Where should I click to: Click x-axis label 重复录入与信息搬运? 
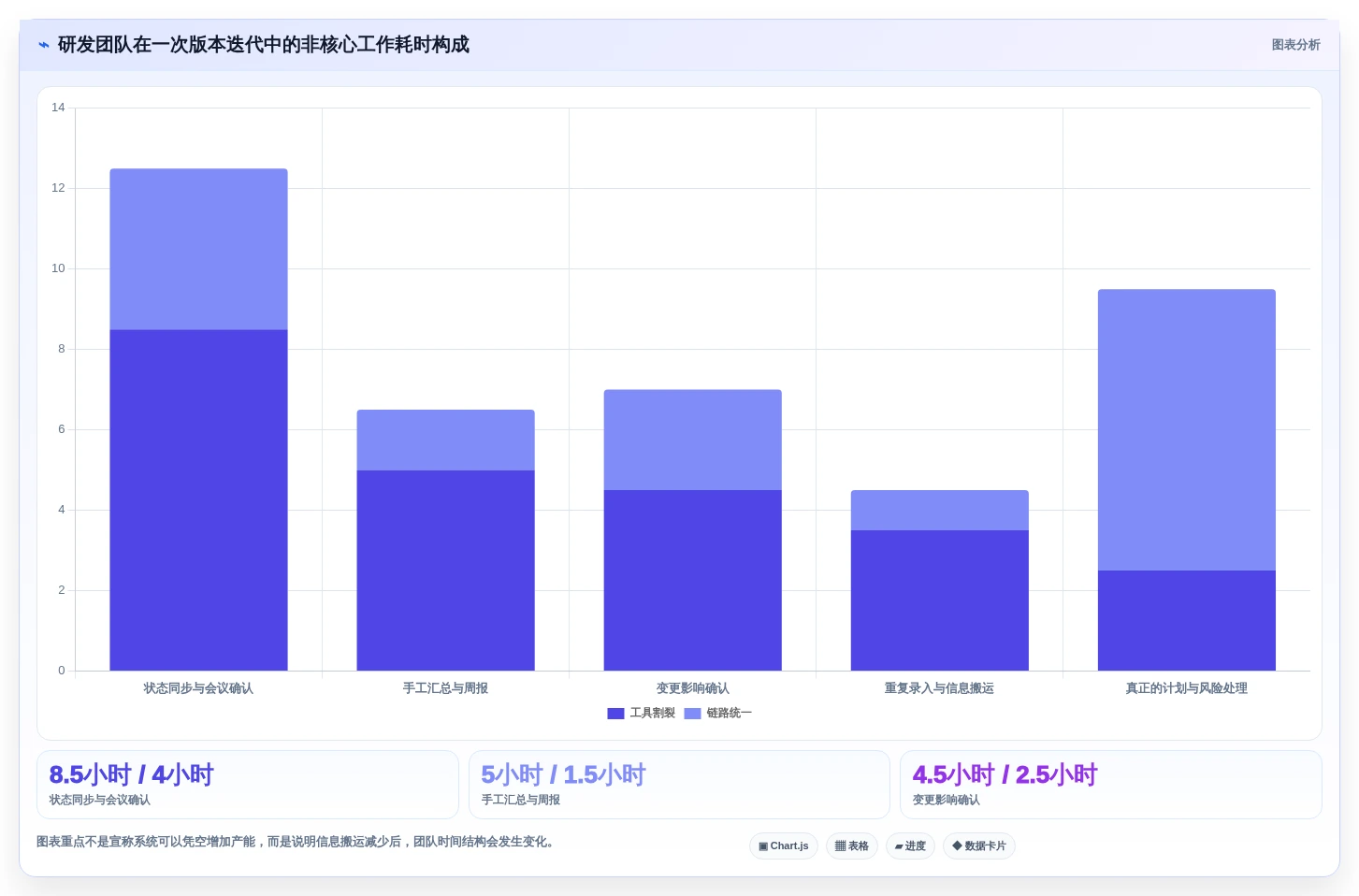point(939,688)
